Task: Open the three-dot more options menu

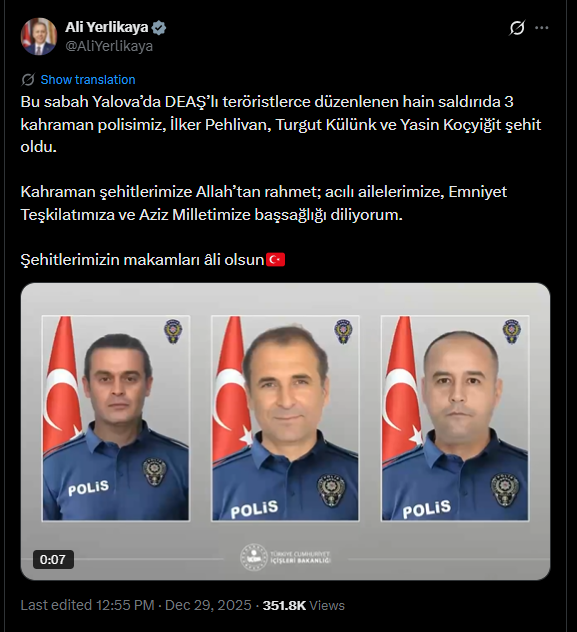Action: (x=542, y=28)
